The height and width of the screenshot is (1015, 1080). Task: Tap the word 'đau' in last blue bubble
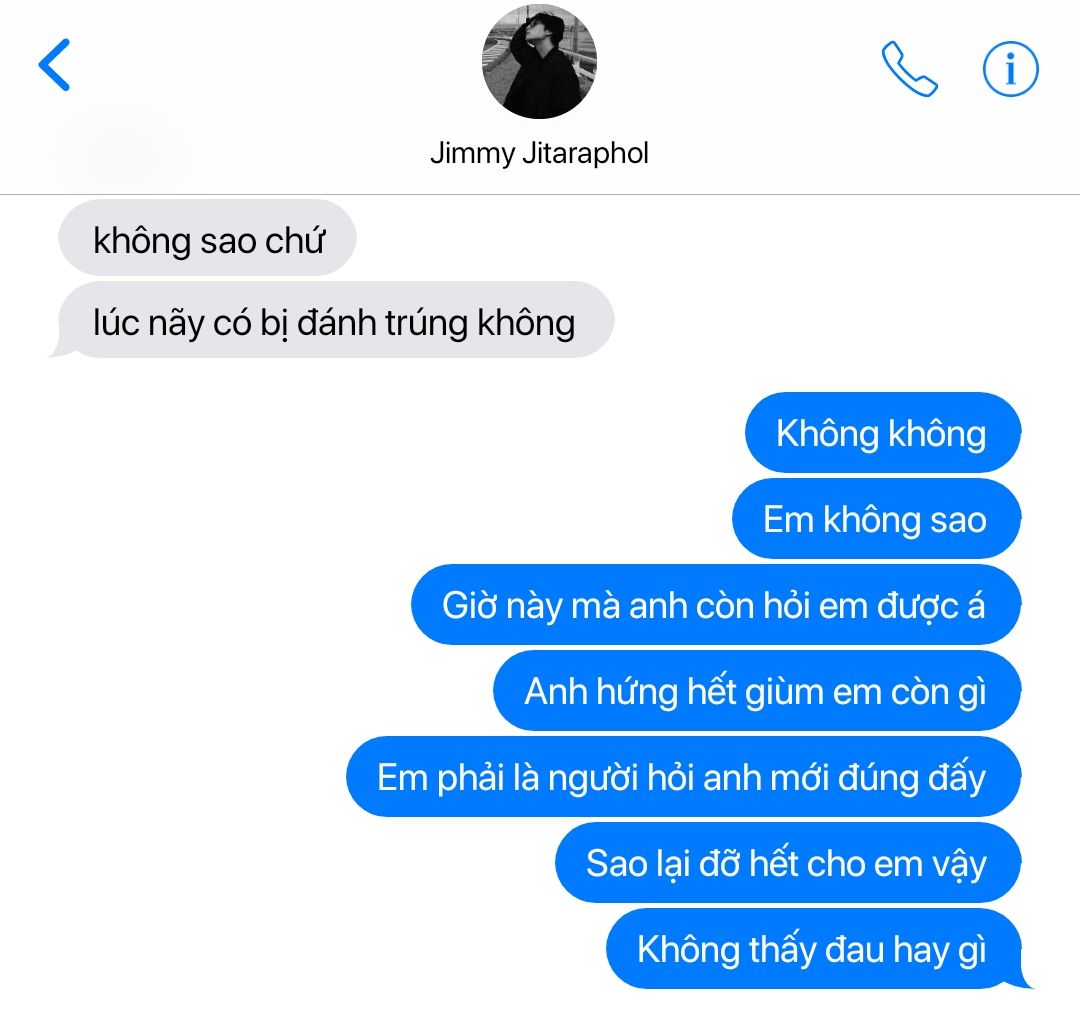click(x=855, y=950)
